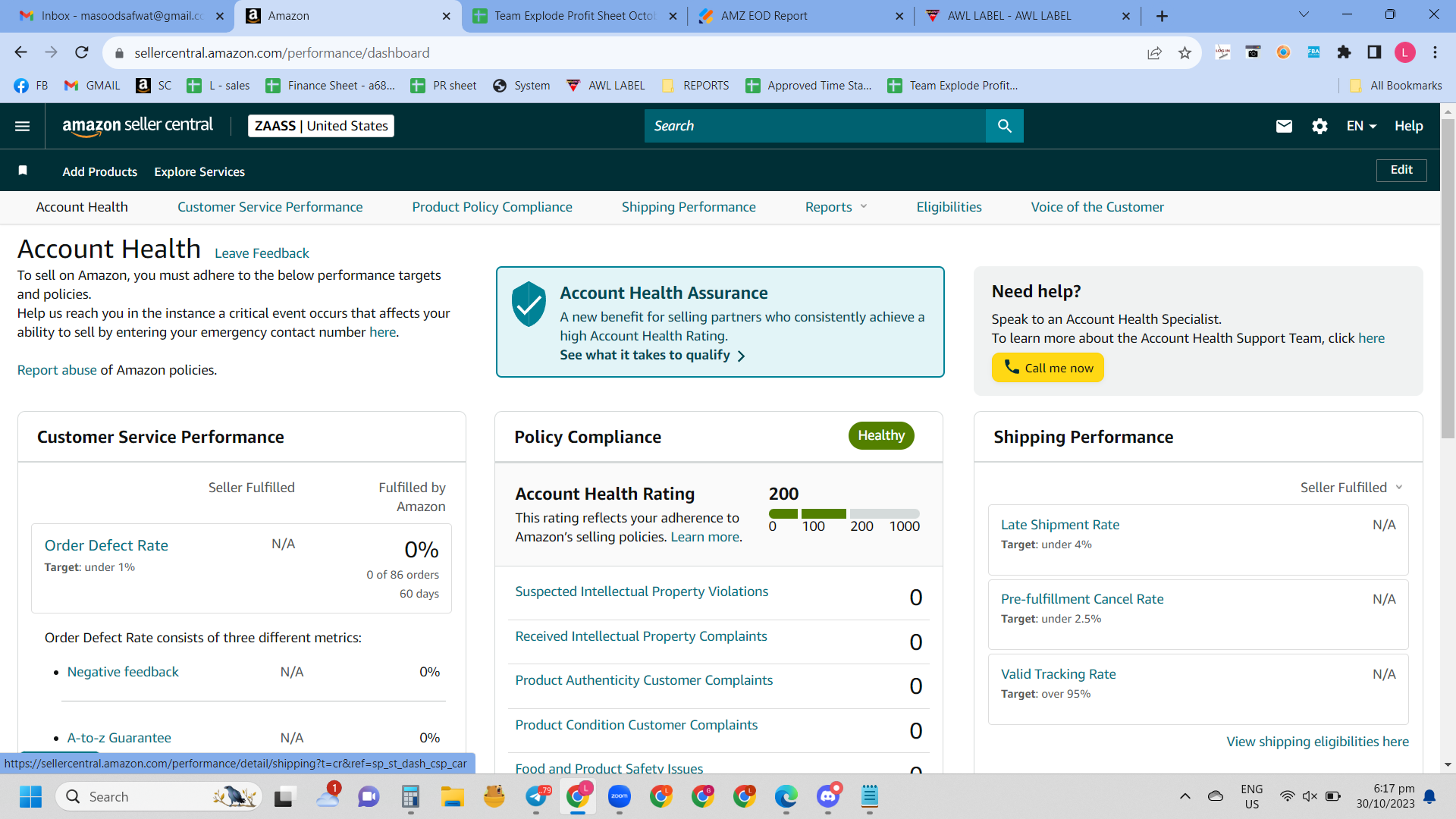Open the Valid Tracking Rate link
Screen dimensions: 1456x819
1058,674
